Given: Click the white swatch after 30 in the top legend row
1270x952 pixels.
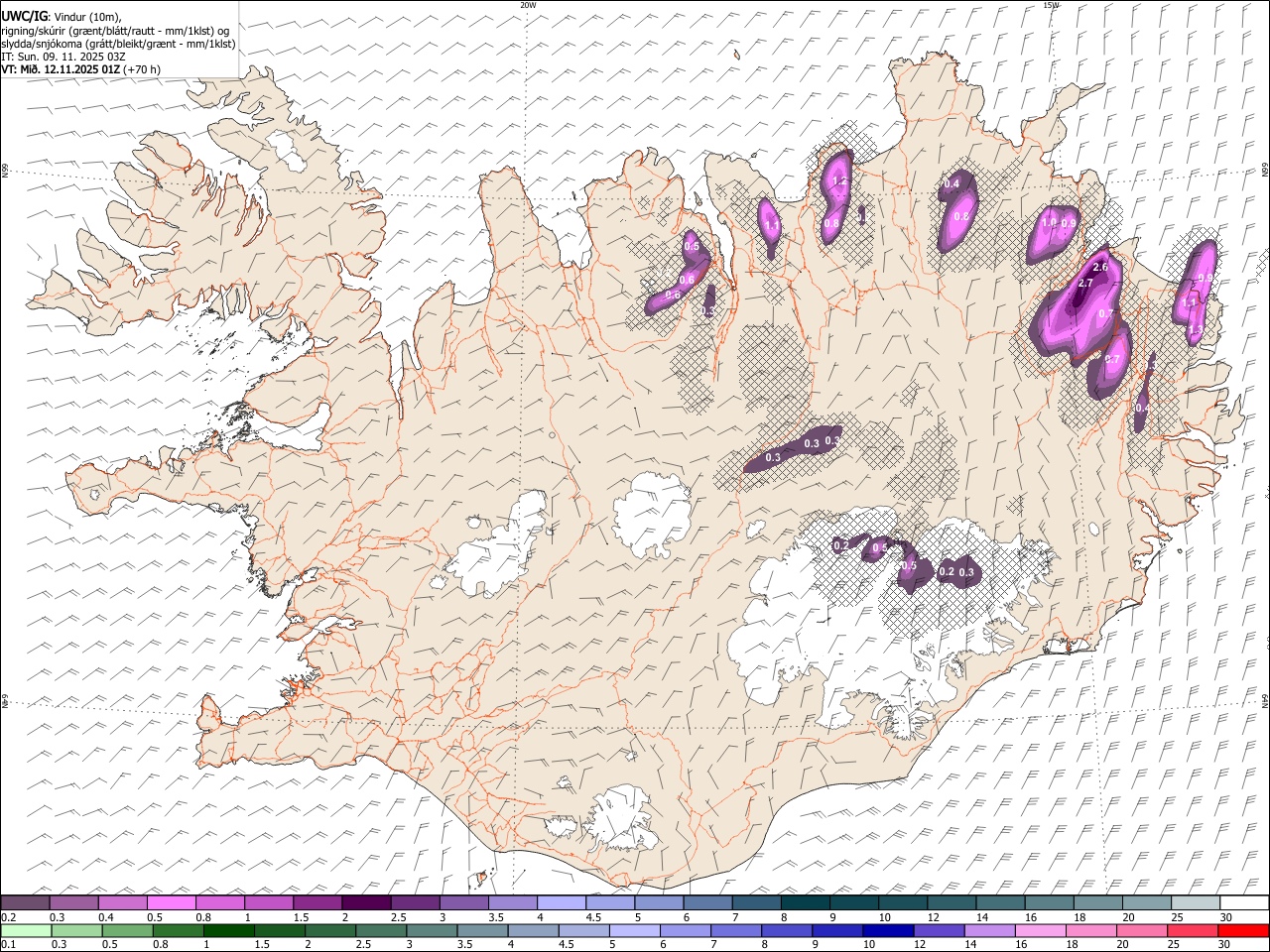Looking at the screenshot, I should (1243, 903).
